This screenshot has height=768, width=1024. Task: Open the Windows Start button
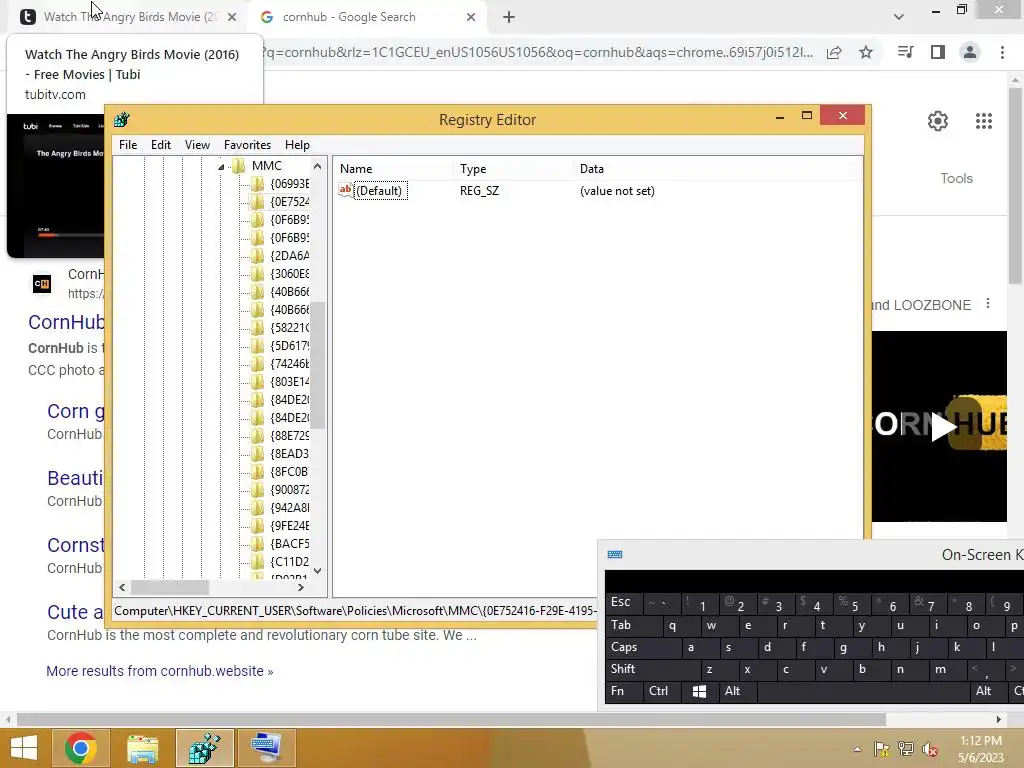(x=23, y=748)
